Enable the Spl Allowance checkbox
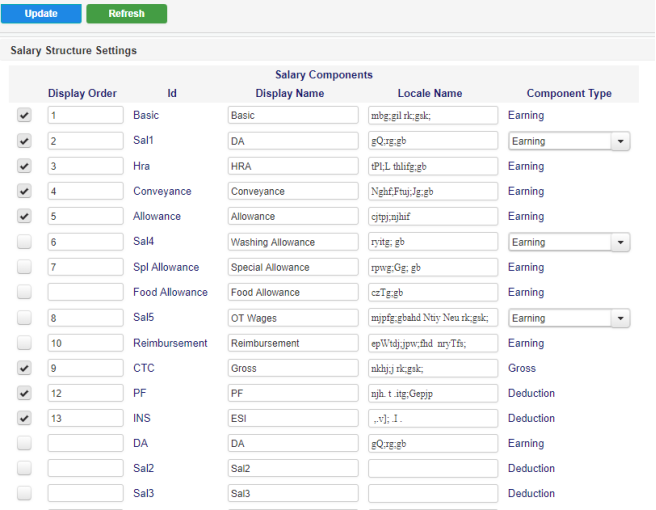This screenshot has height=510, width=656. 24,267
